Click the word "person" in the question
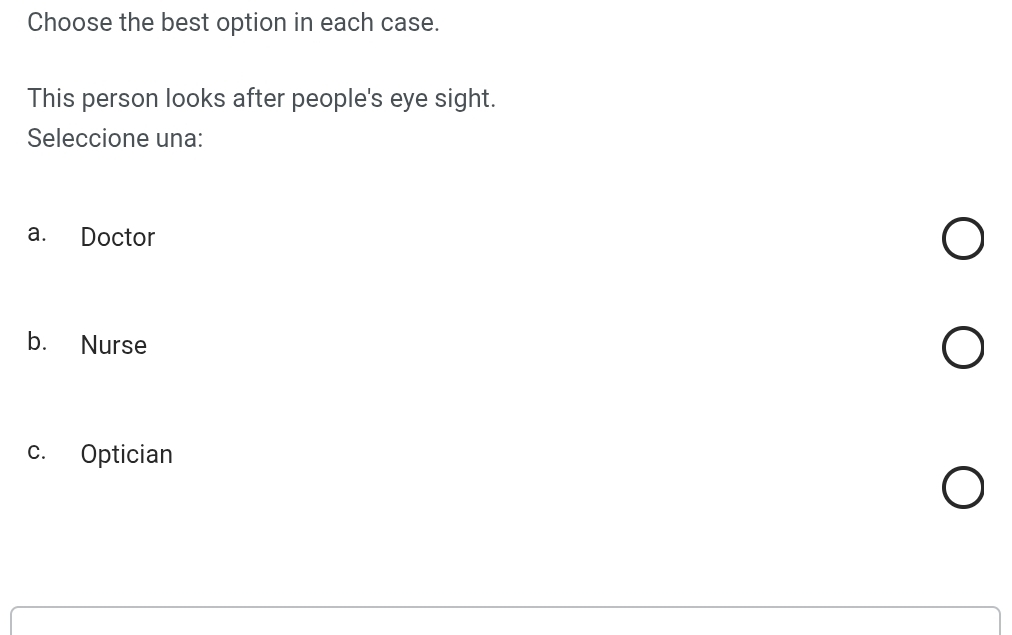 coord(120,99)
